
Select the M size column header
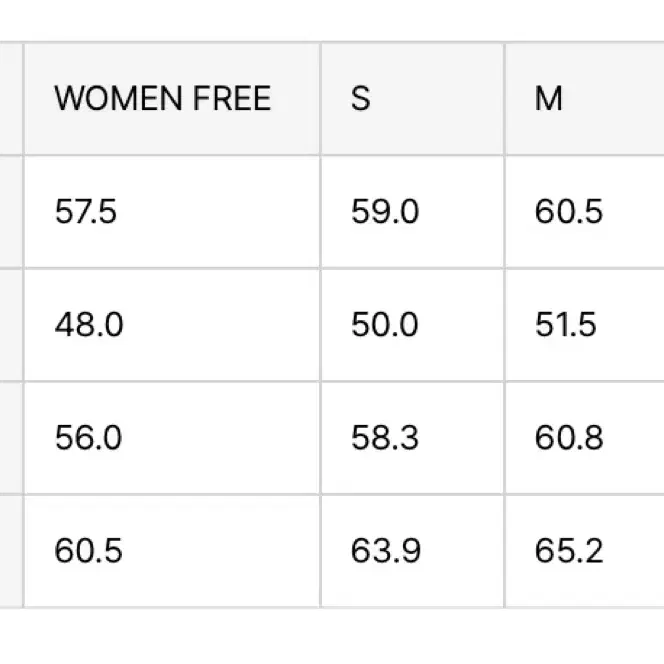coord(585,99)
